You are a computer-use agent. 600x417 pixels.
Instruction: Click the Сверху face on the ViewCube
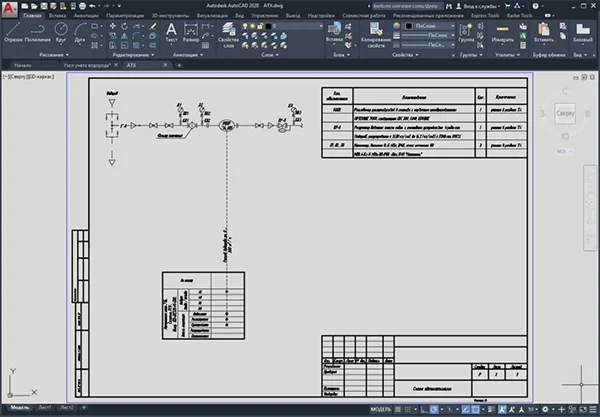tap(565, 113)
